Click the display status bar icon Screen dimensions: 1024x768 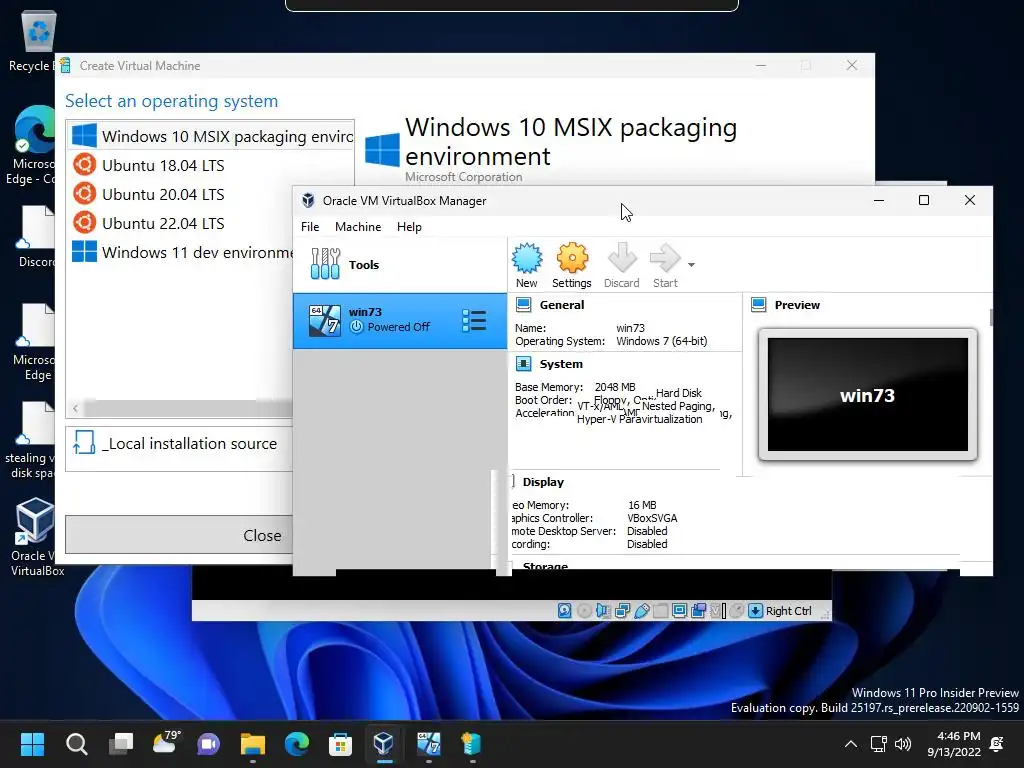679,611
